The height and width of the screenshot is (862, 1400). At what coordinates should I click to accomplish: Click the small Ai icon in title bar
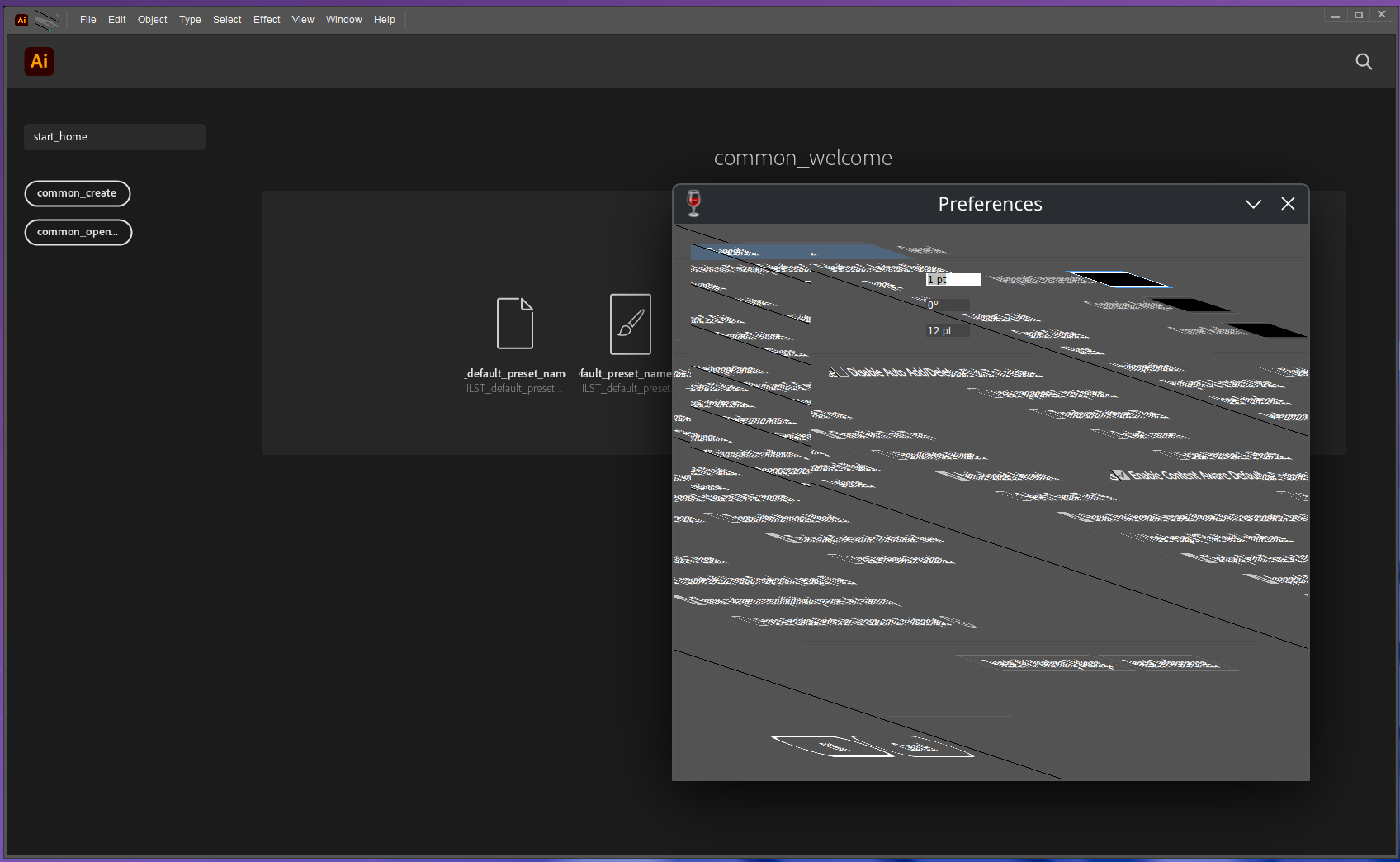(21, 20)
